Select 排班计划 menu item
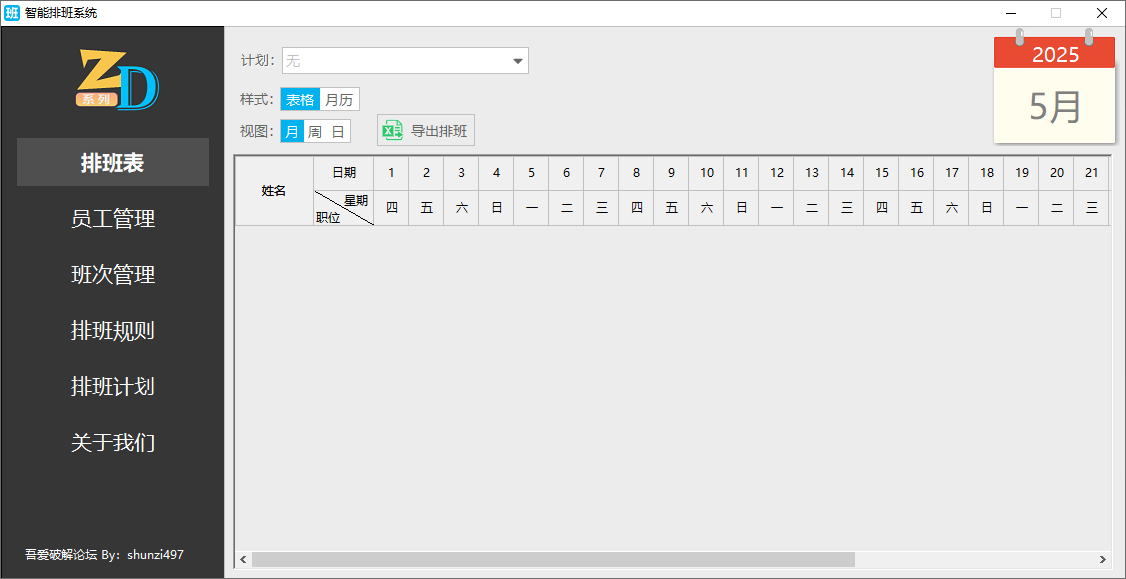 click(113, 387)
